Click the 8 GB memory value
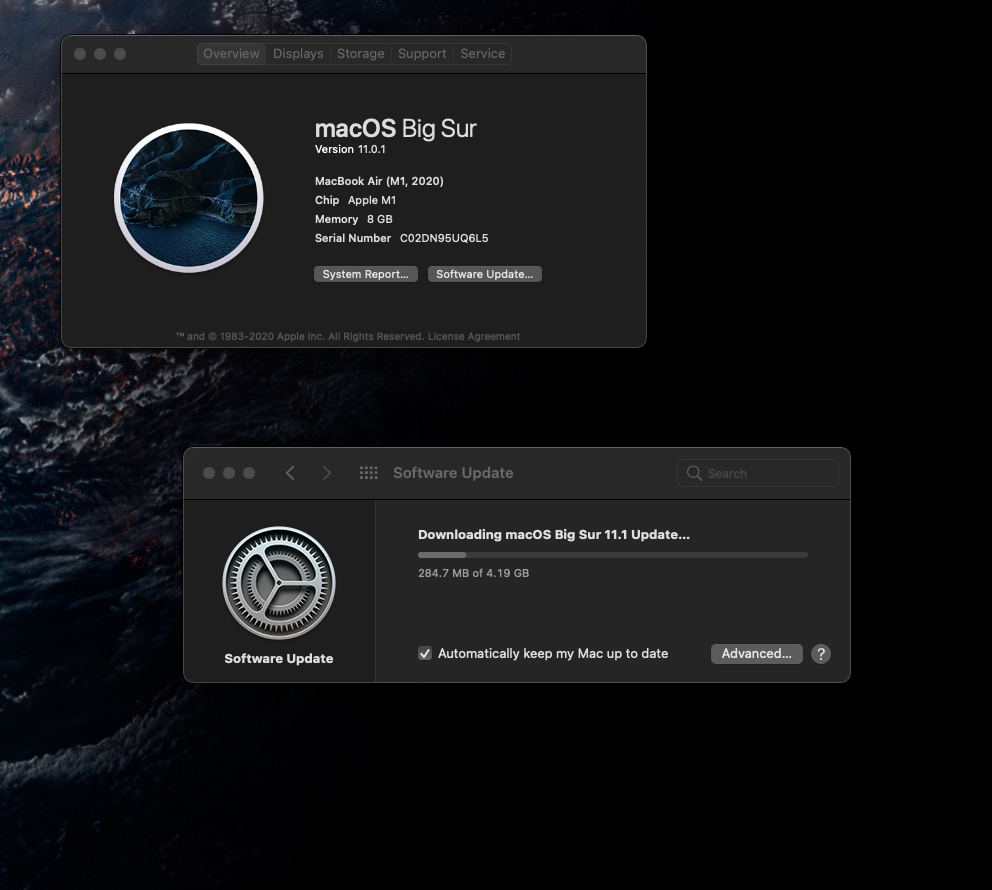This screenshot has height=890, width=992. point(380,219)
